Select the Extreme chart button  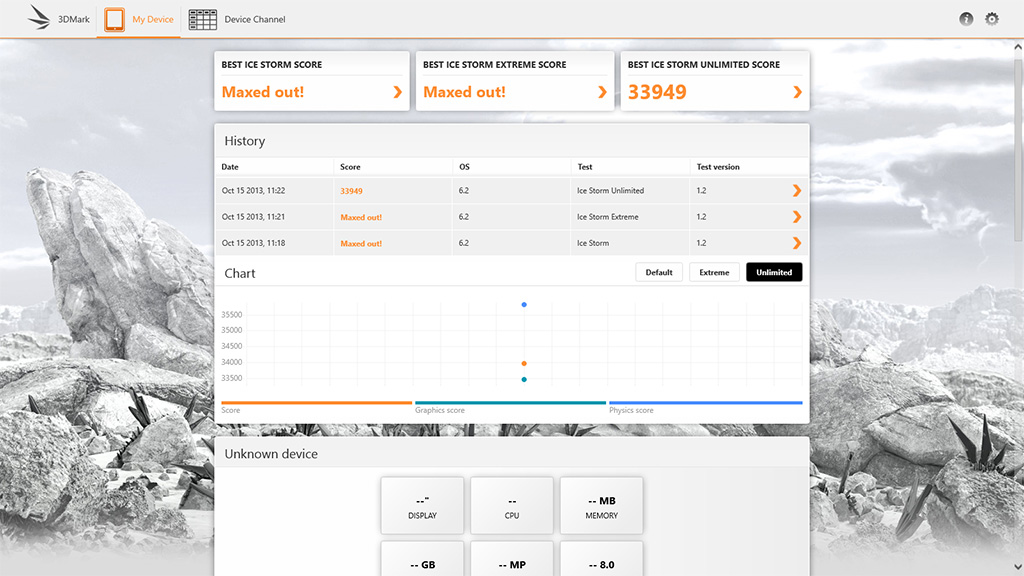[714, 272]
